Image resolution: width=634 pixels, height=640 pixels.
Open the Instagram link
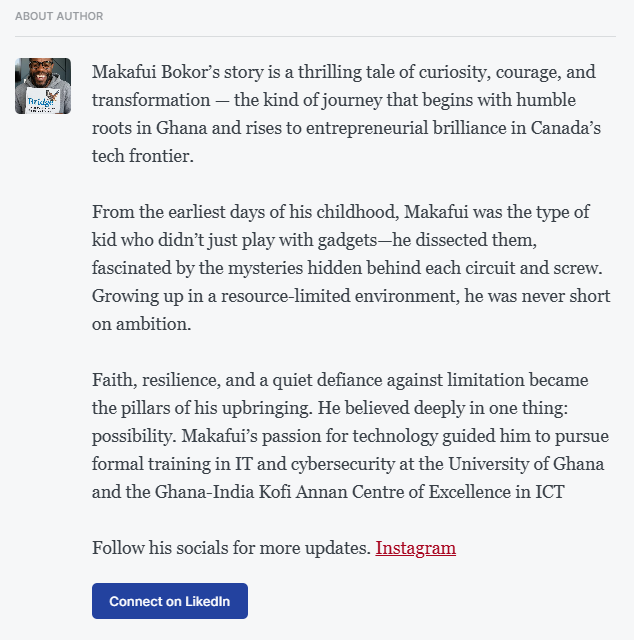(415, 548)
